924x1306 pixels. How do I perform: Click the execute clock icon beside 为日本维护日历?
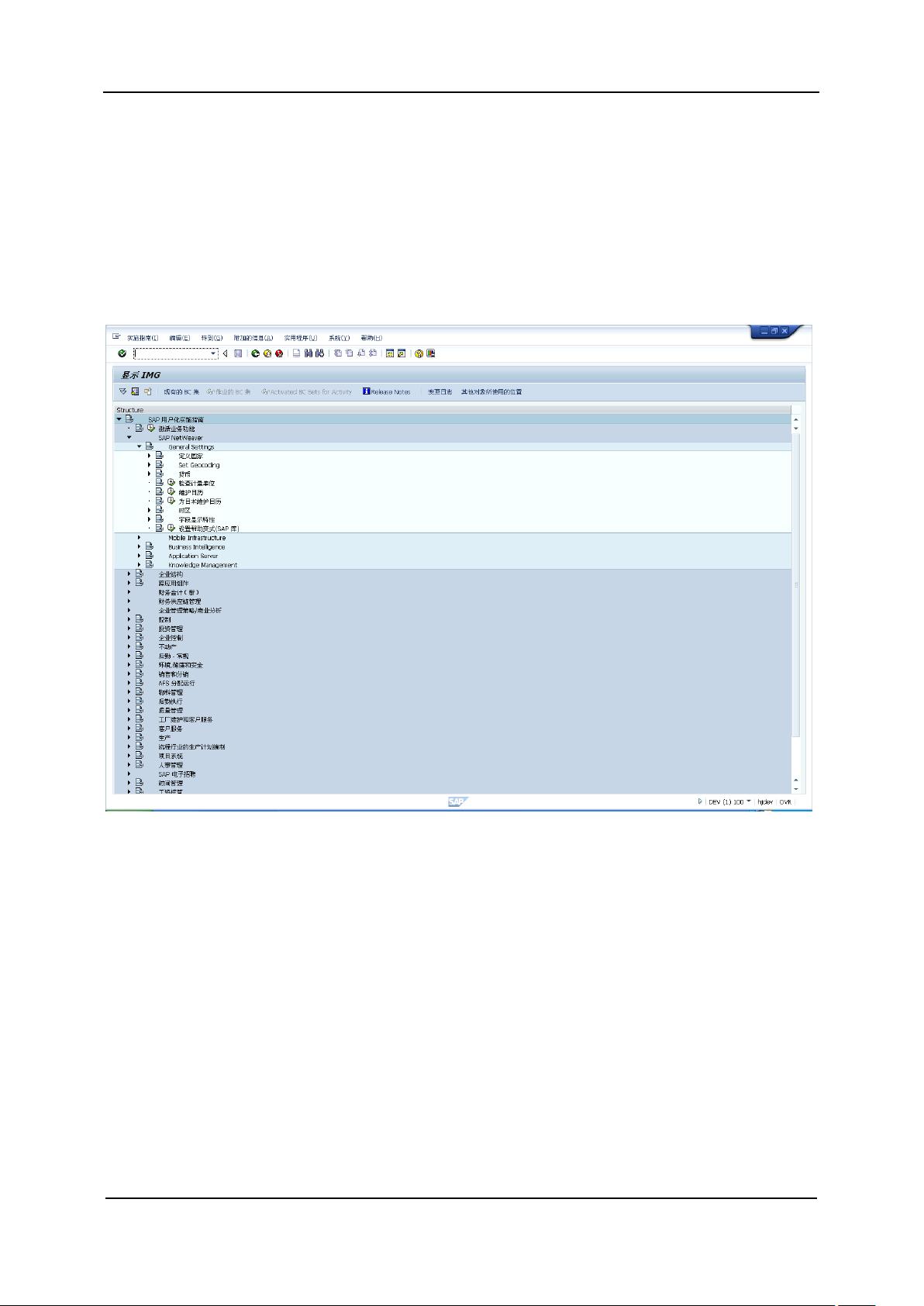171,501
